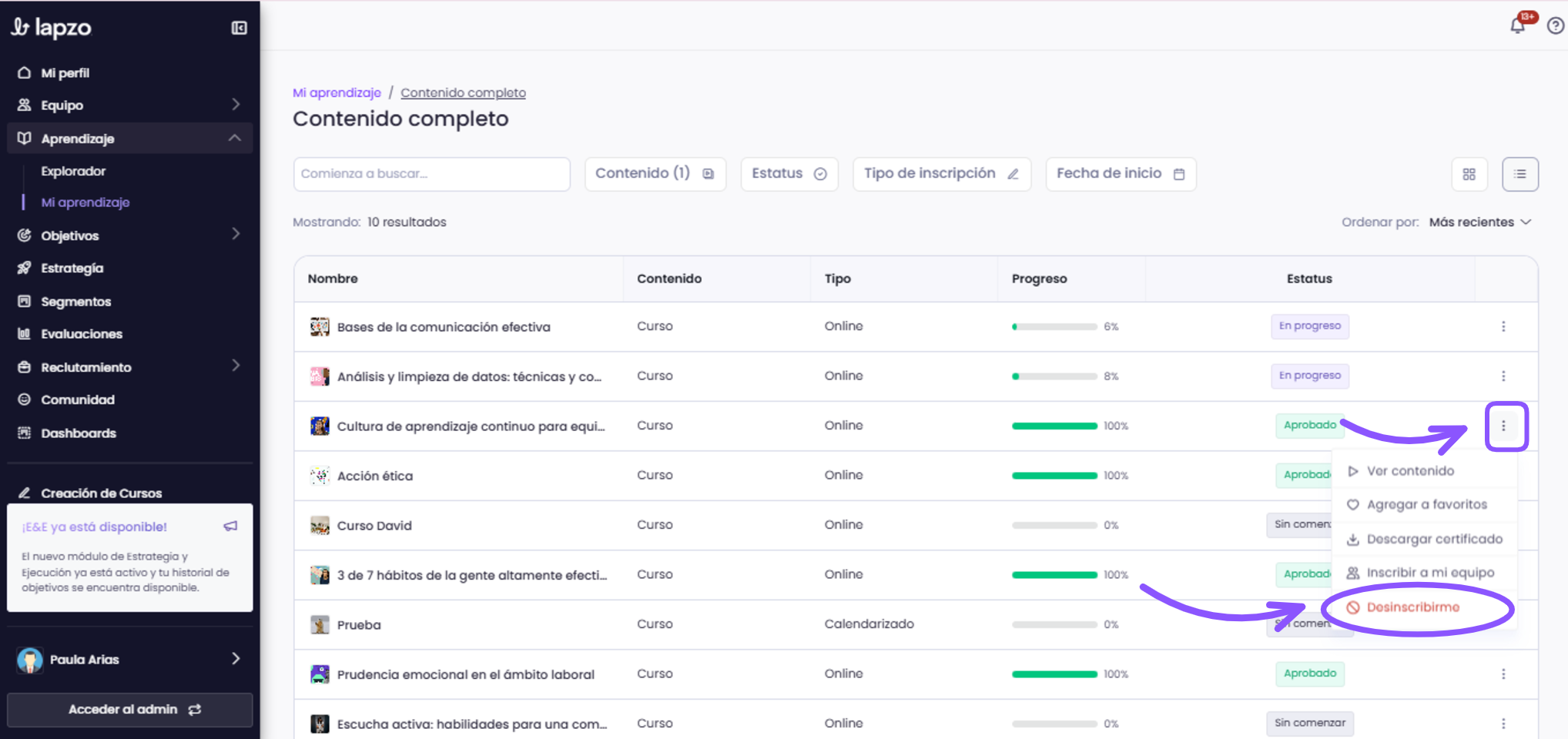The width and height of the screenshot is (1568, 739).
Task: Click the lapzo logo
Action: click(x=52, y=28)
